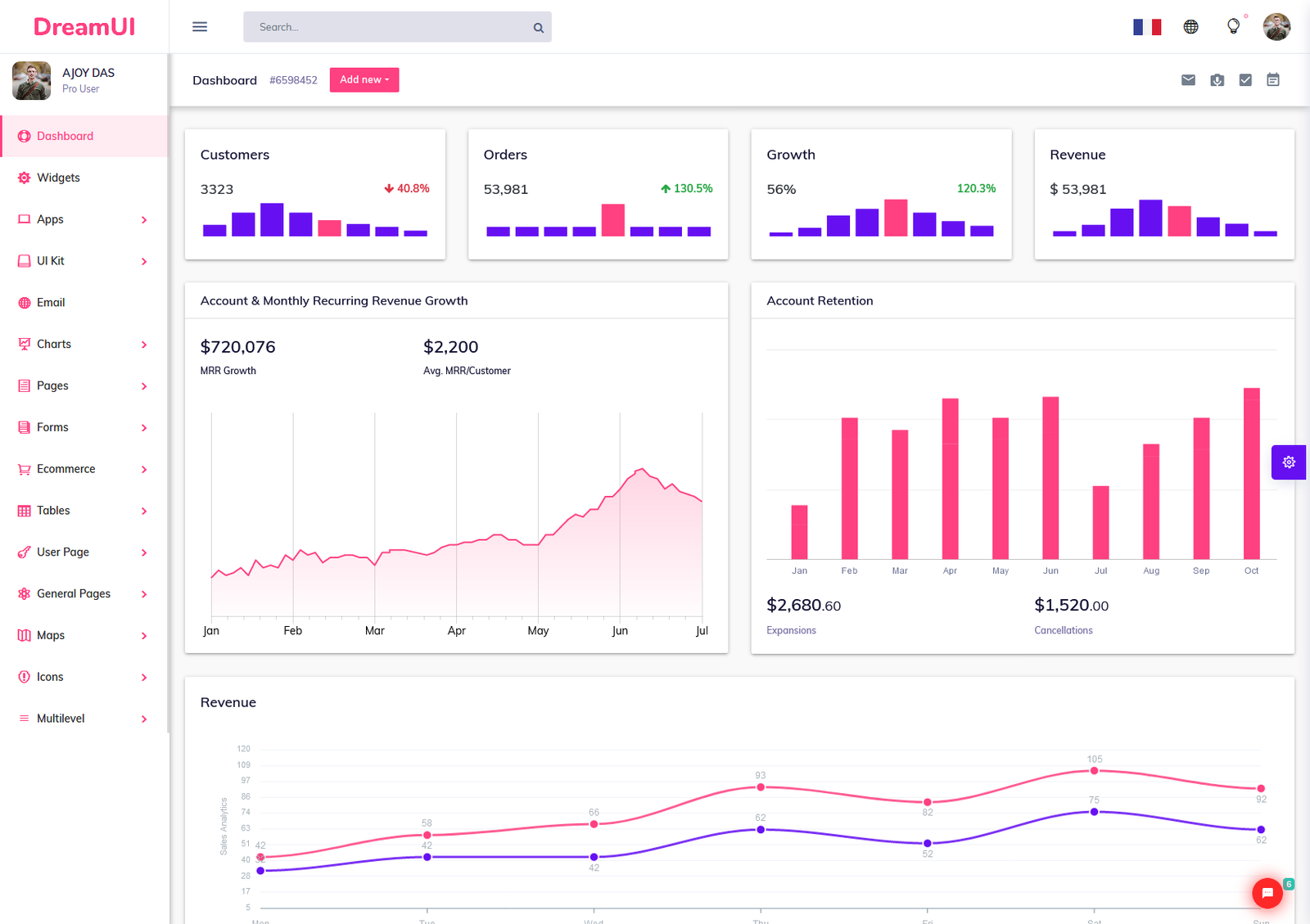The height and width of the screenshot is (924, 1310).
Task: Expand the Charts sidebar menu
Action: click(82, 345)
